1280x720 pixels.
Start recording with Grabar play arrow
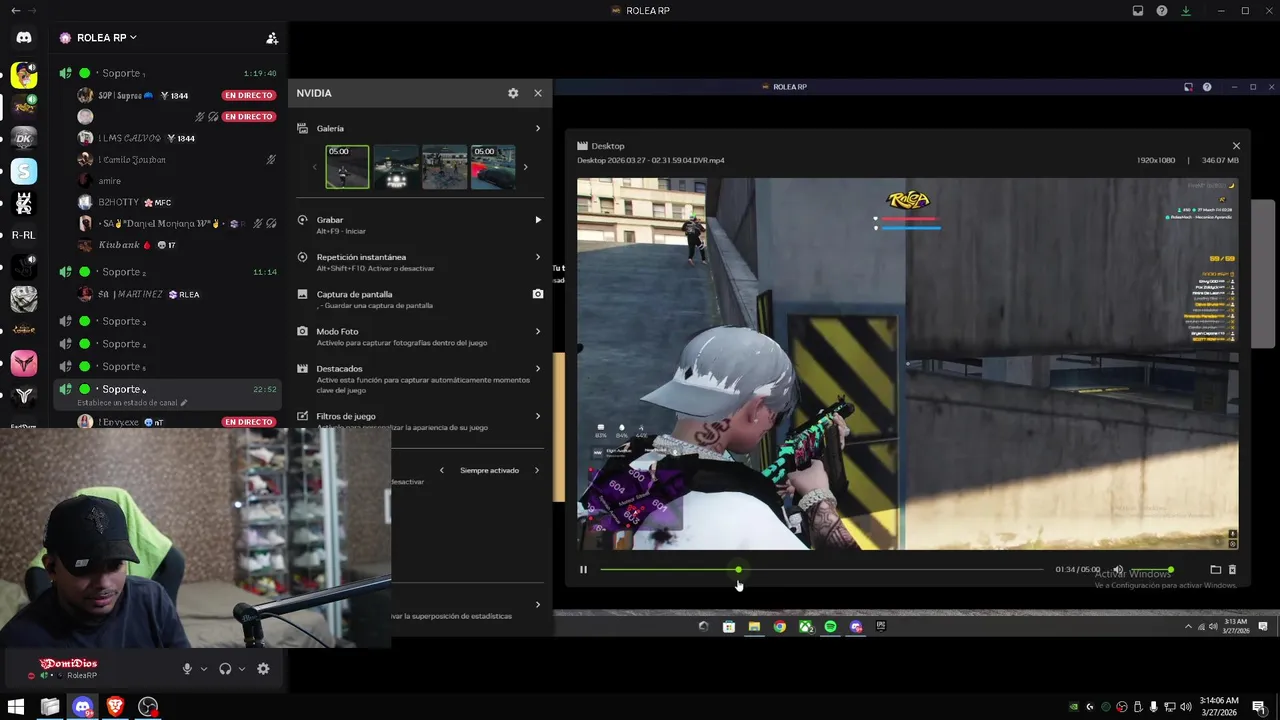538,220
